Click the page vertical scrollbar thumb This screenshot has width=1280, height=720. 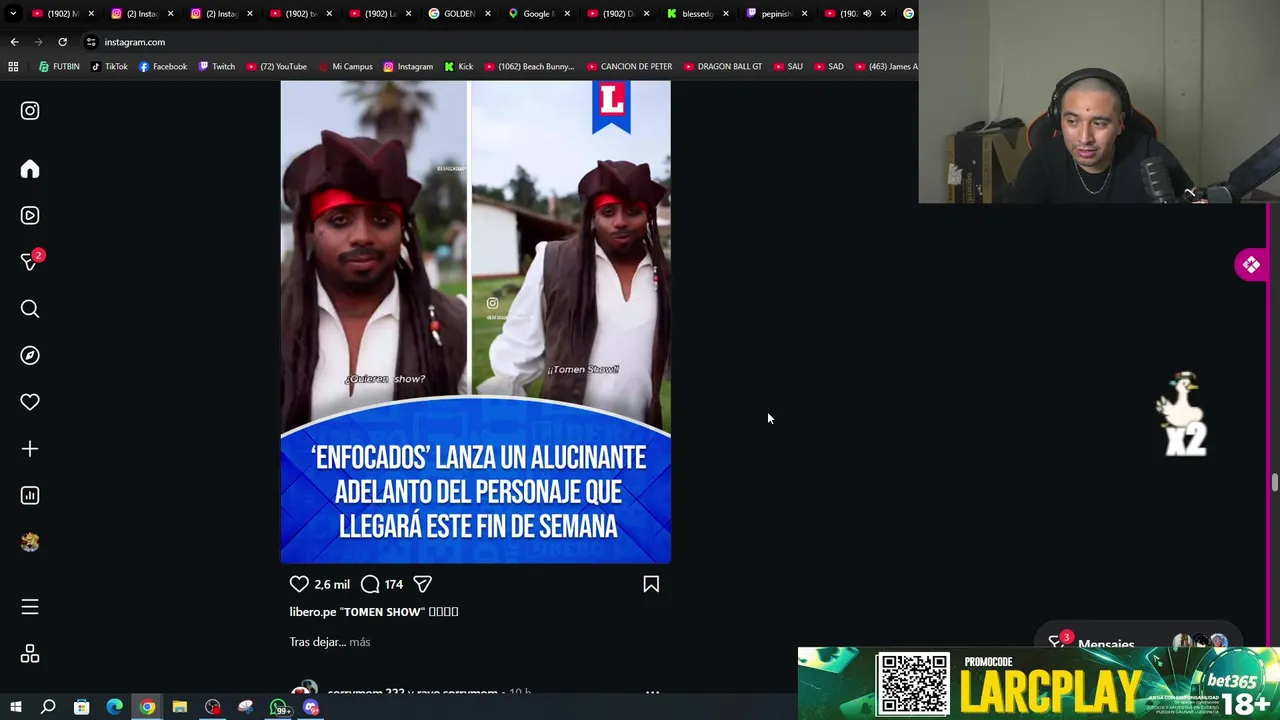coord(1275,483)
